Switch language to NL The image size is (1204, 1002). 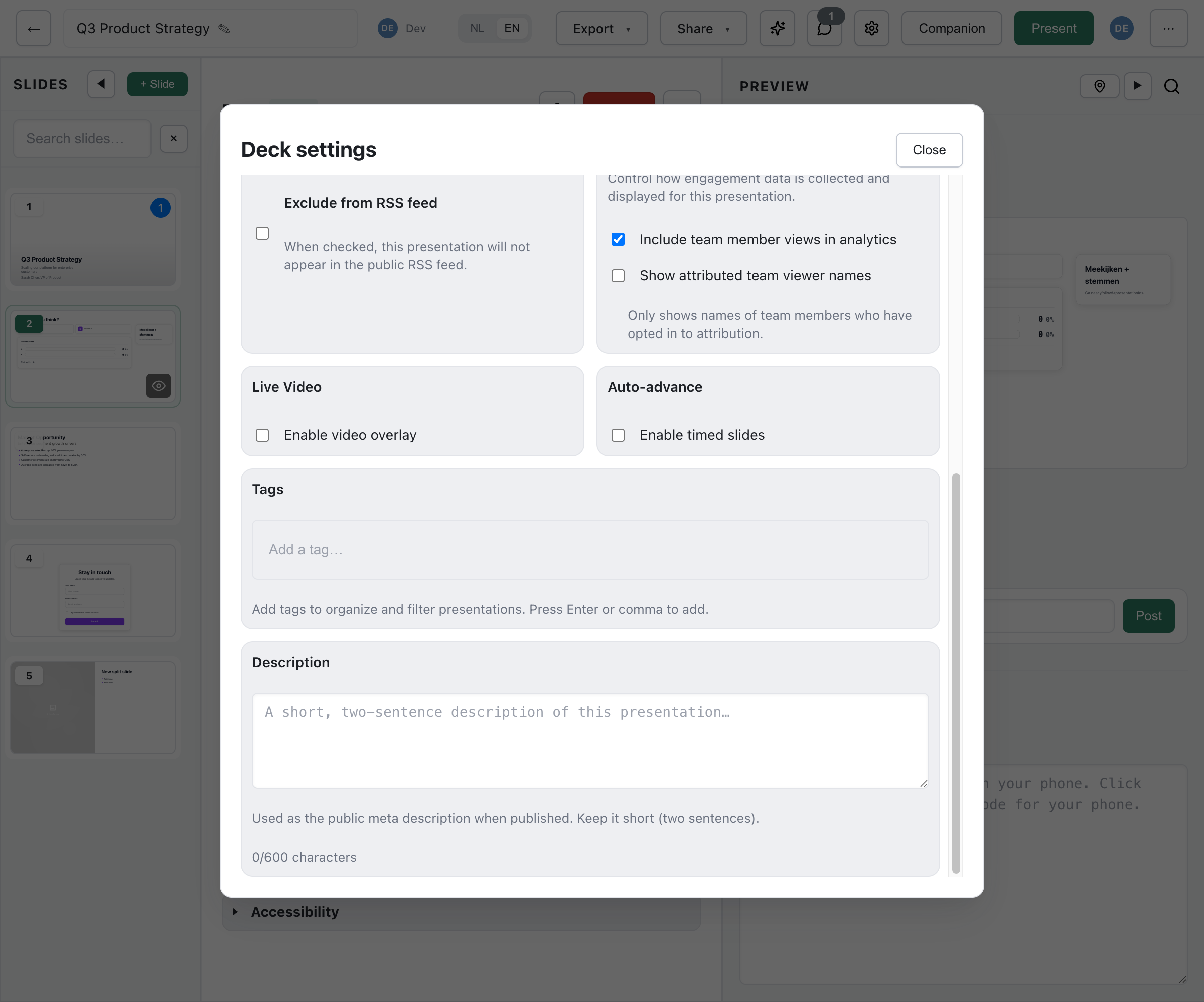[477, 28]
